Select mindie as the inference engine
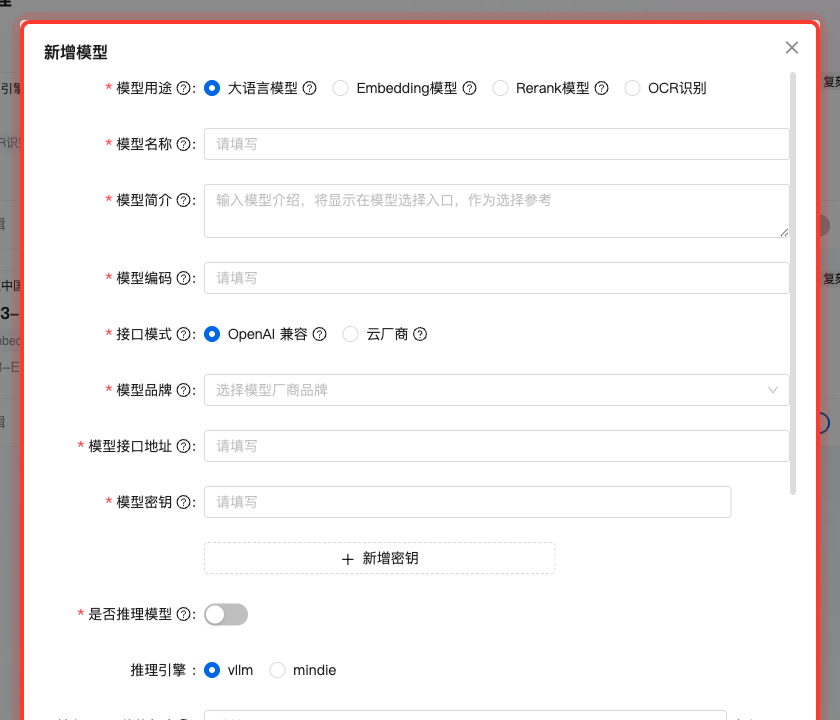 [277, 670]
